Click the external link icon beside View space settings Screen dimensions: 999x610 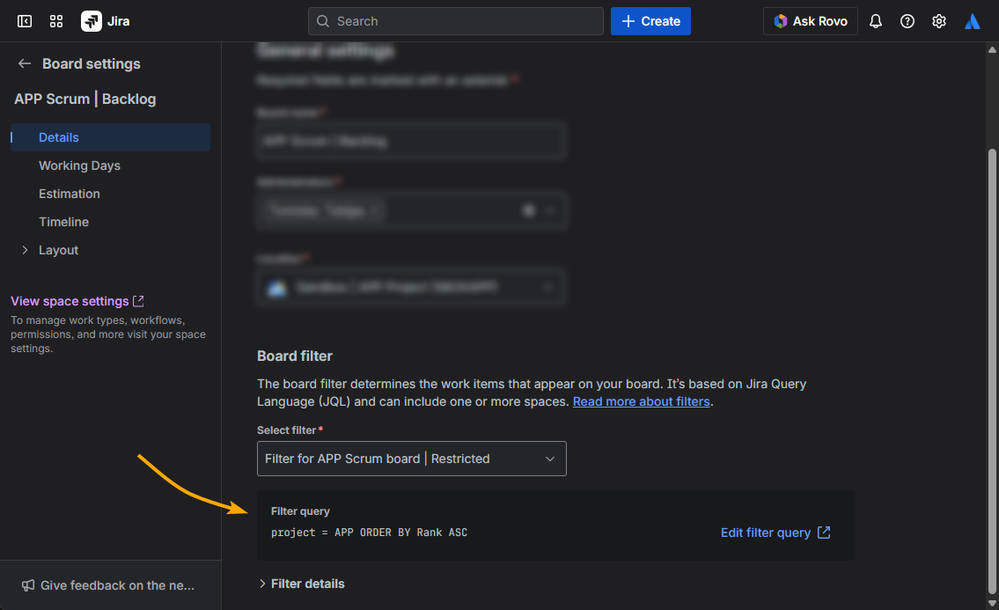(x=138, y=301)
